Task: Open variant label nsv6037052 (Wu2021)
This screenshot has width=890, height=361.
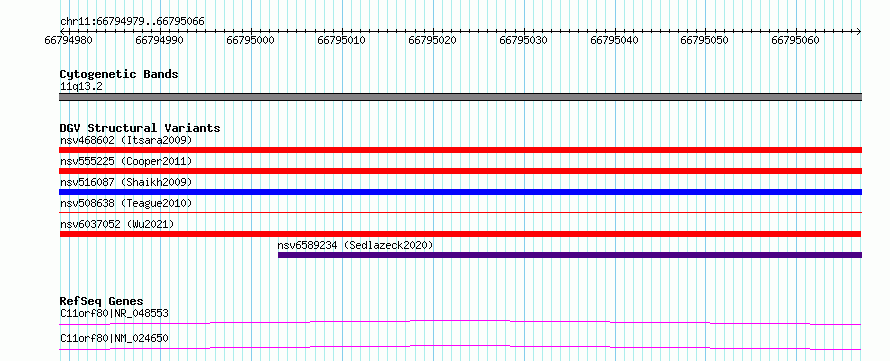Action: coord(117,224)
